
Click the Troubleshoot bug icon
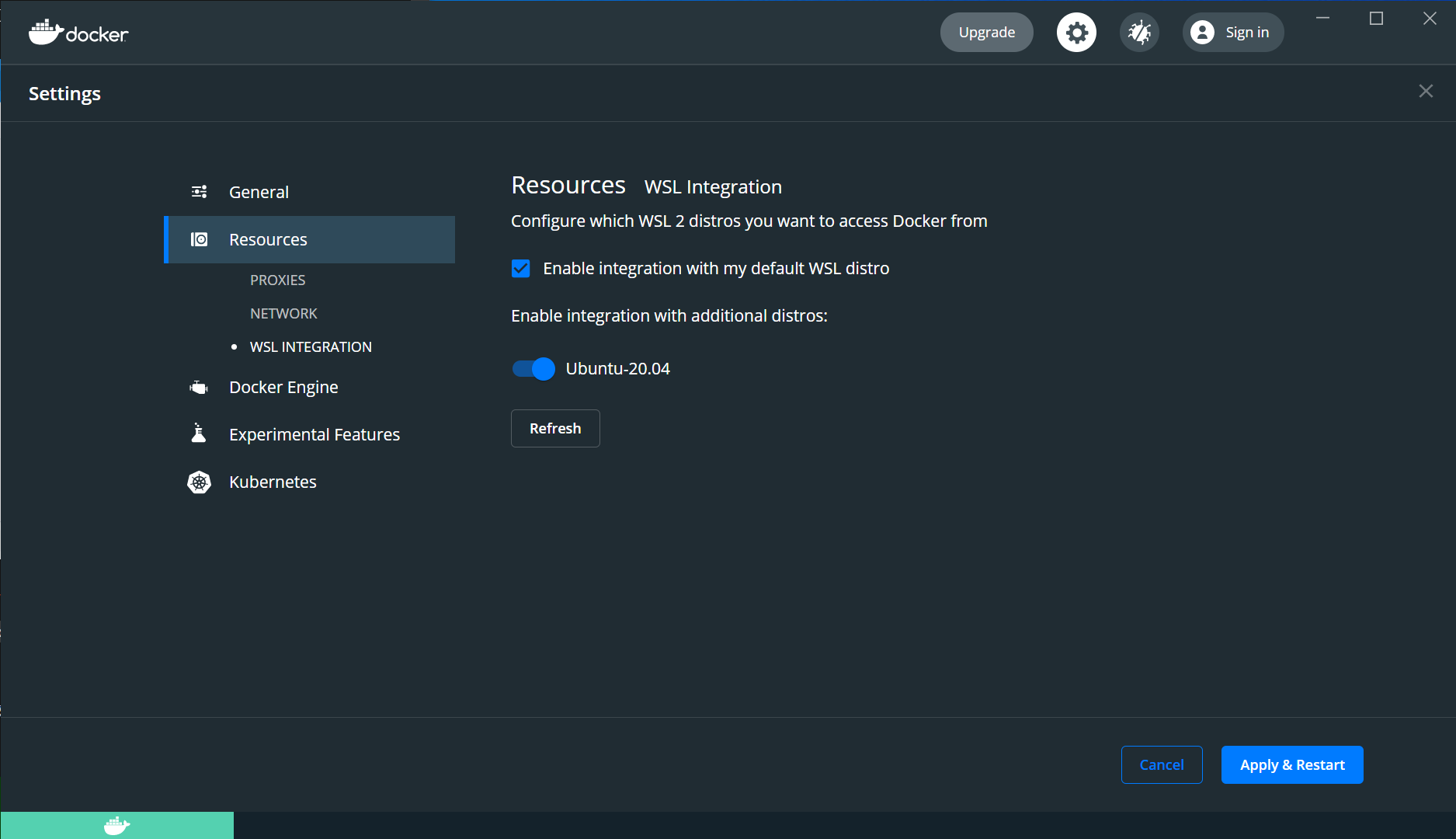click(x=1139, y=32)
